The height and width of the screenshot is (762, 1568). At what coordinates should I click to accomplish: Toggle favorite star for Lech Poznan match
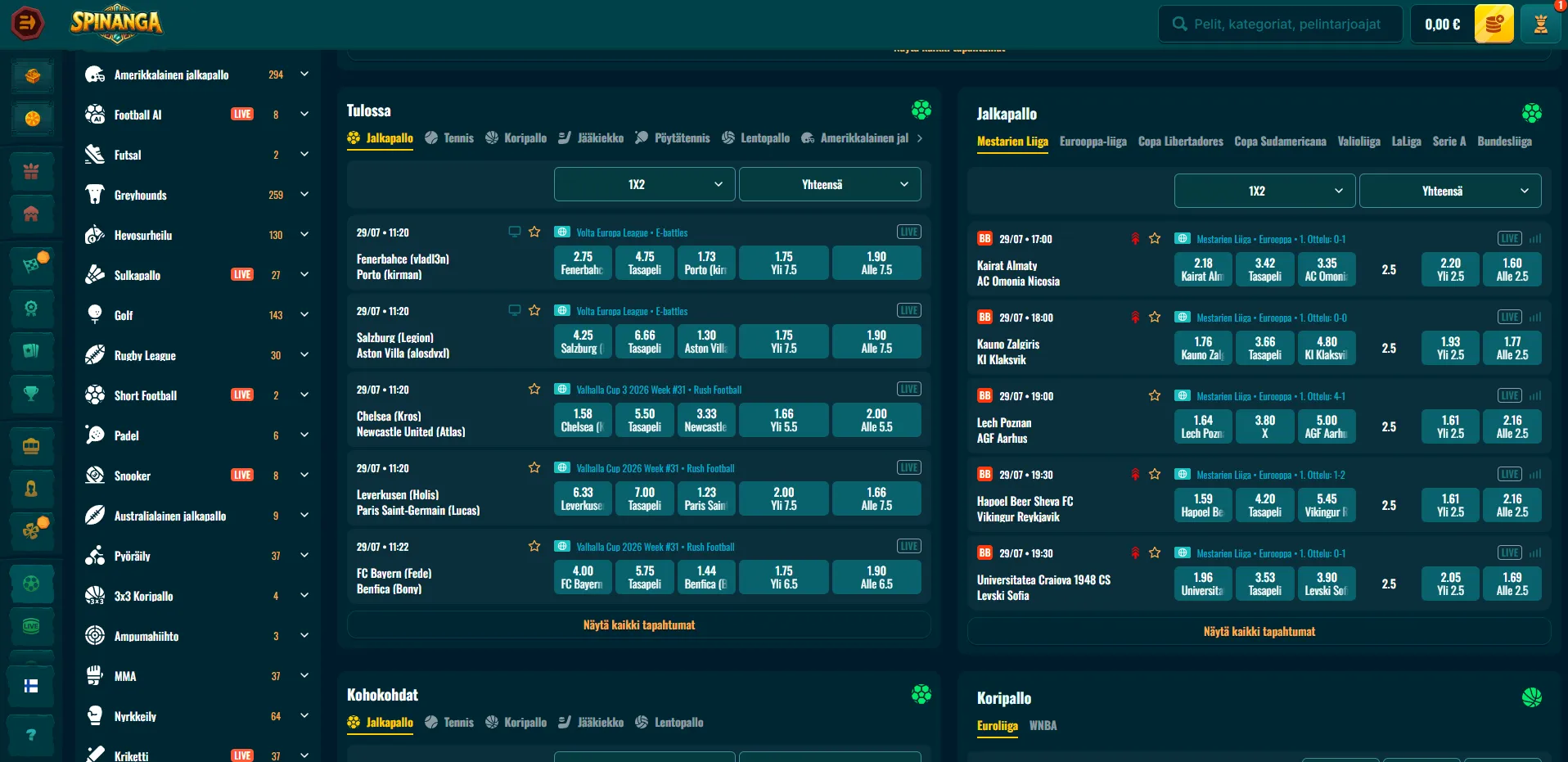point(1155,395)
